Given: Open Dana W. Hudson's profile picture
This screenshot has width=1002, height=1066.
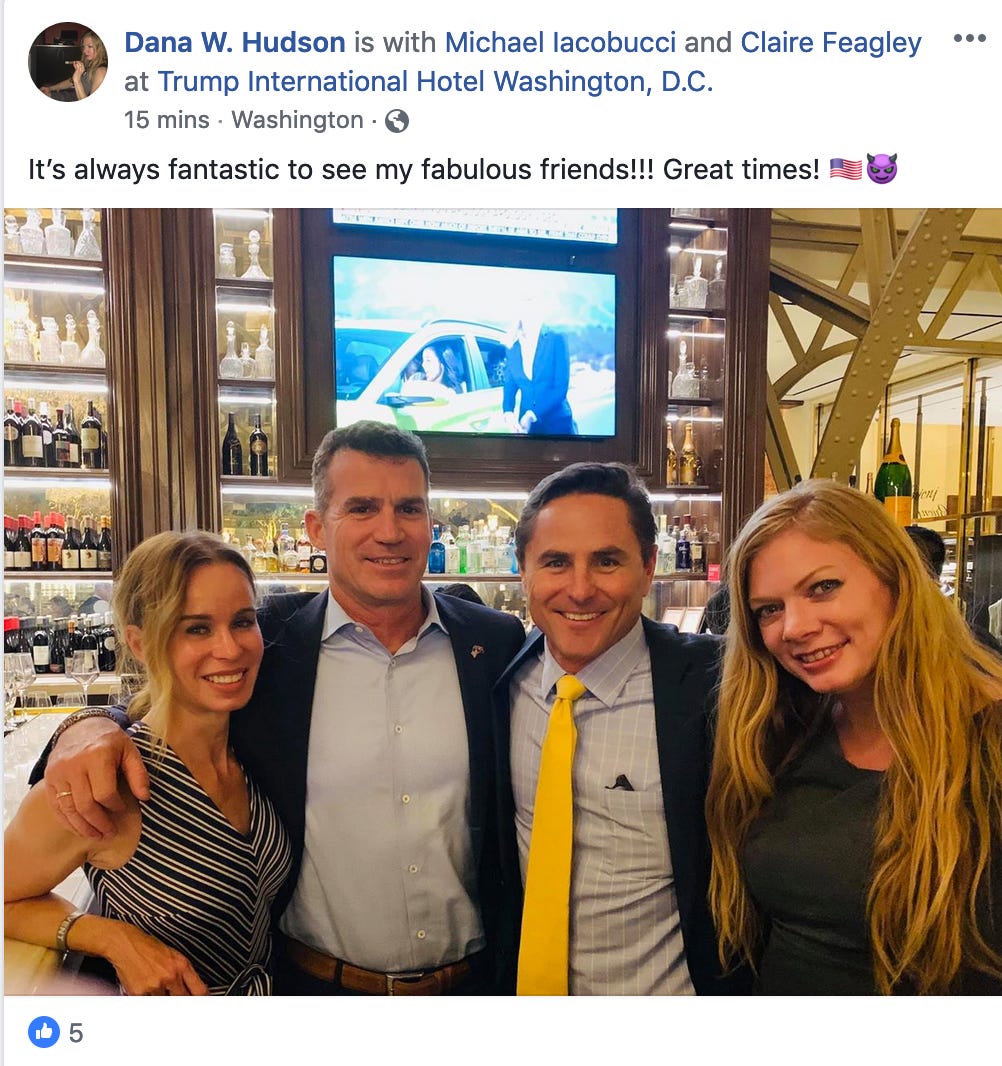Looking at the screenshot, I should 68,61.
